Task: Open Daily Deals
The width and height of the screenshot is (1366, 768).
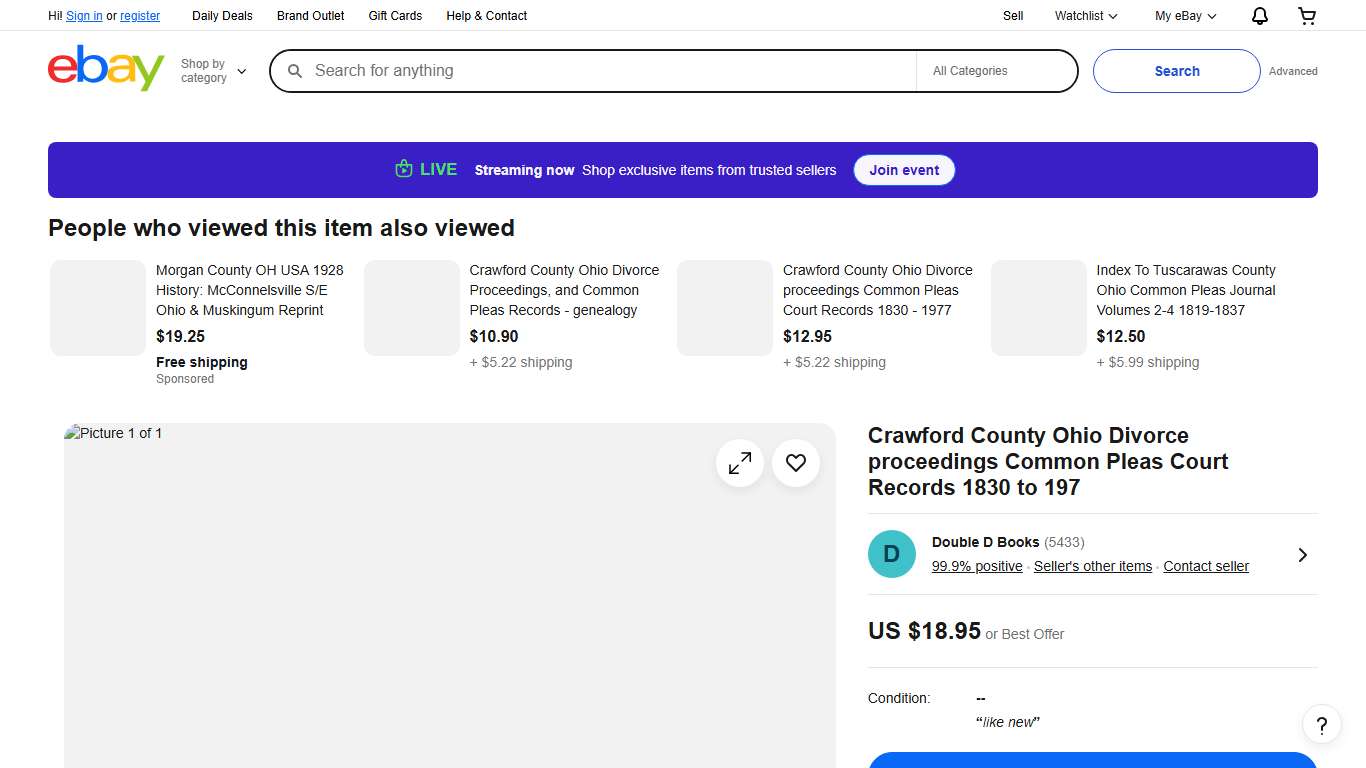Action: (x=222, y=16)
